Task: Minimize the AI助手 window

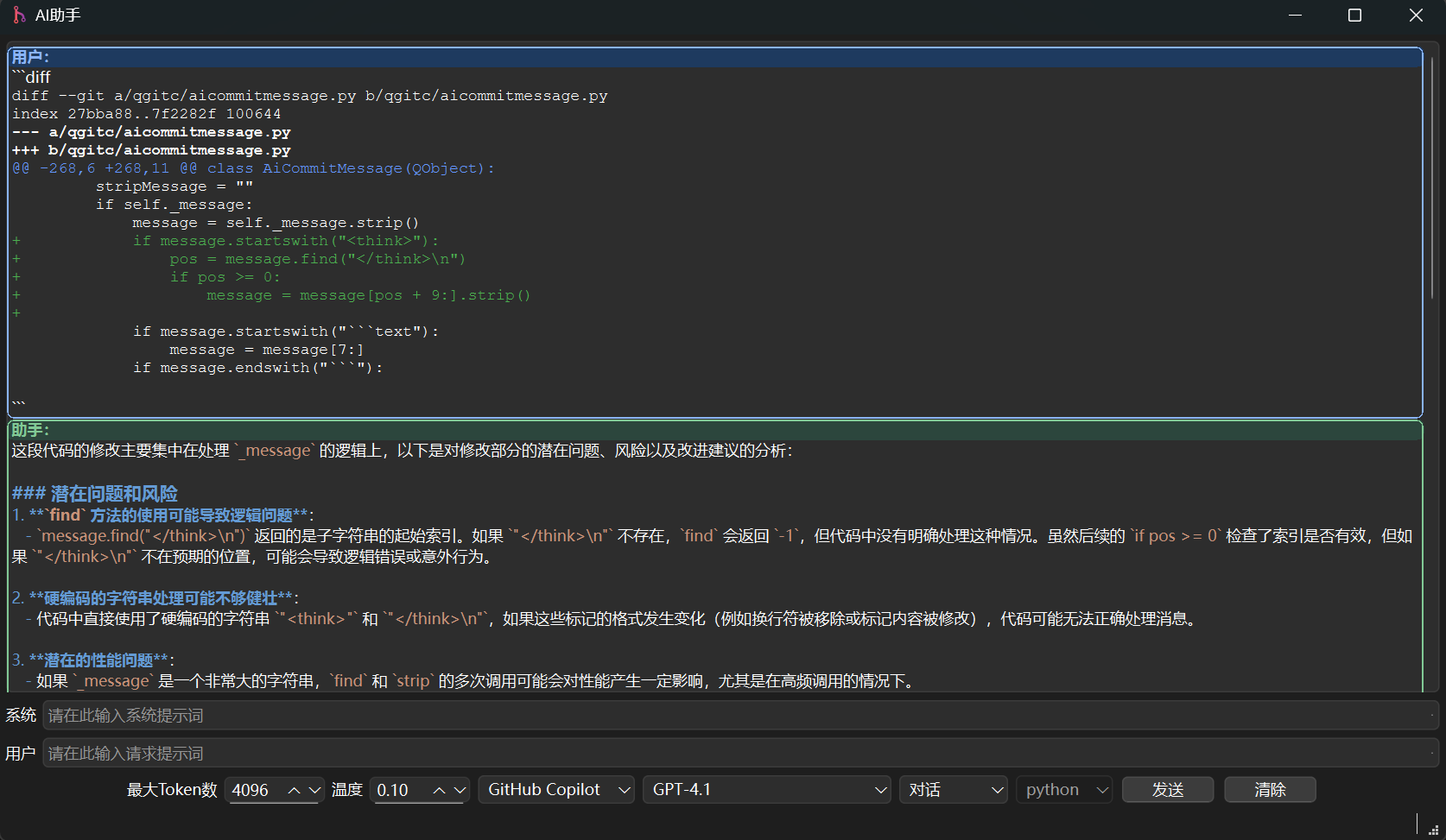Action: click(x=1295, y=16)
